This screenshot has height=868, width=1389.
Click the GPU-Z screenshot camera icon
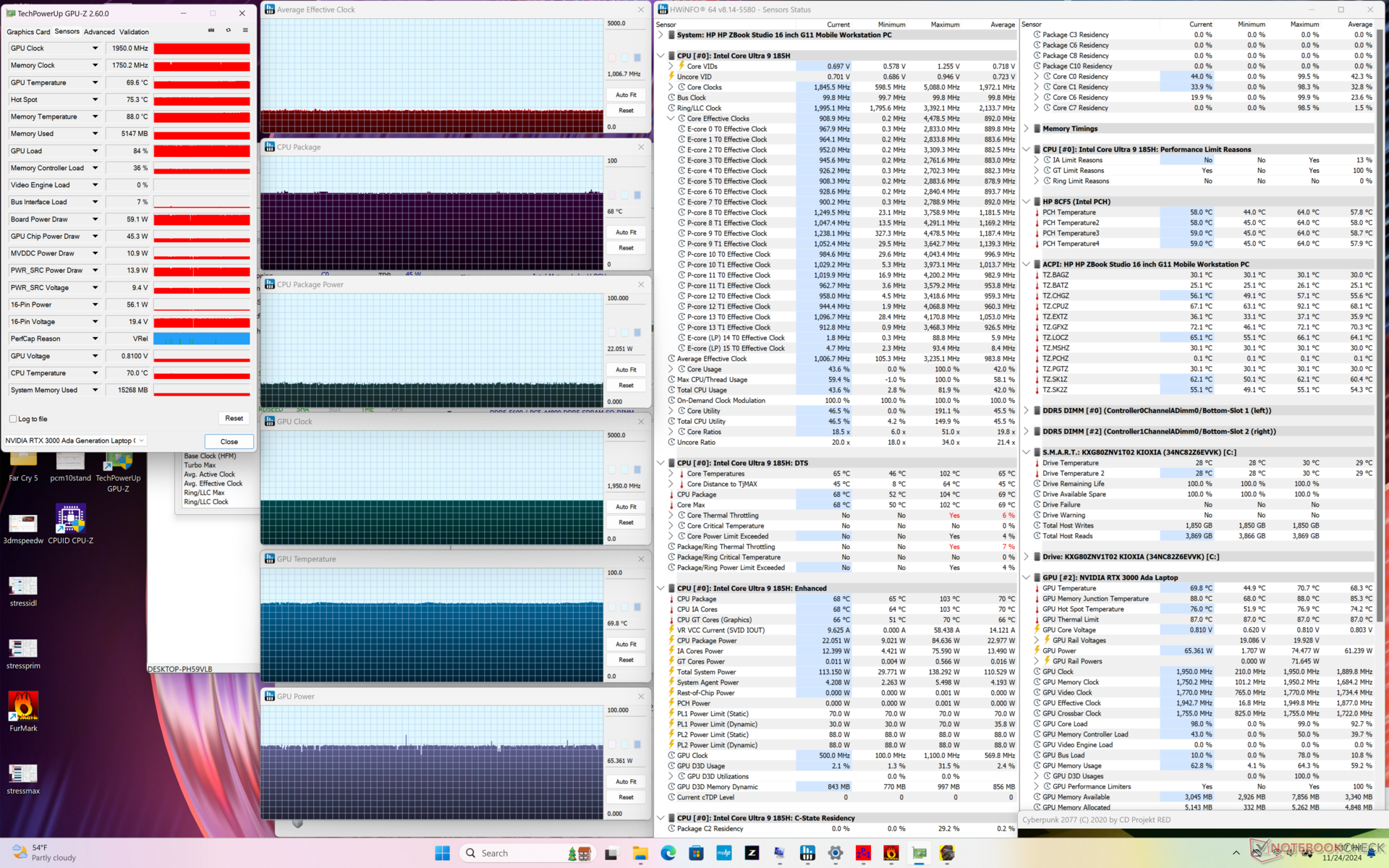pos(211,30)
